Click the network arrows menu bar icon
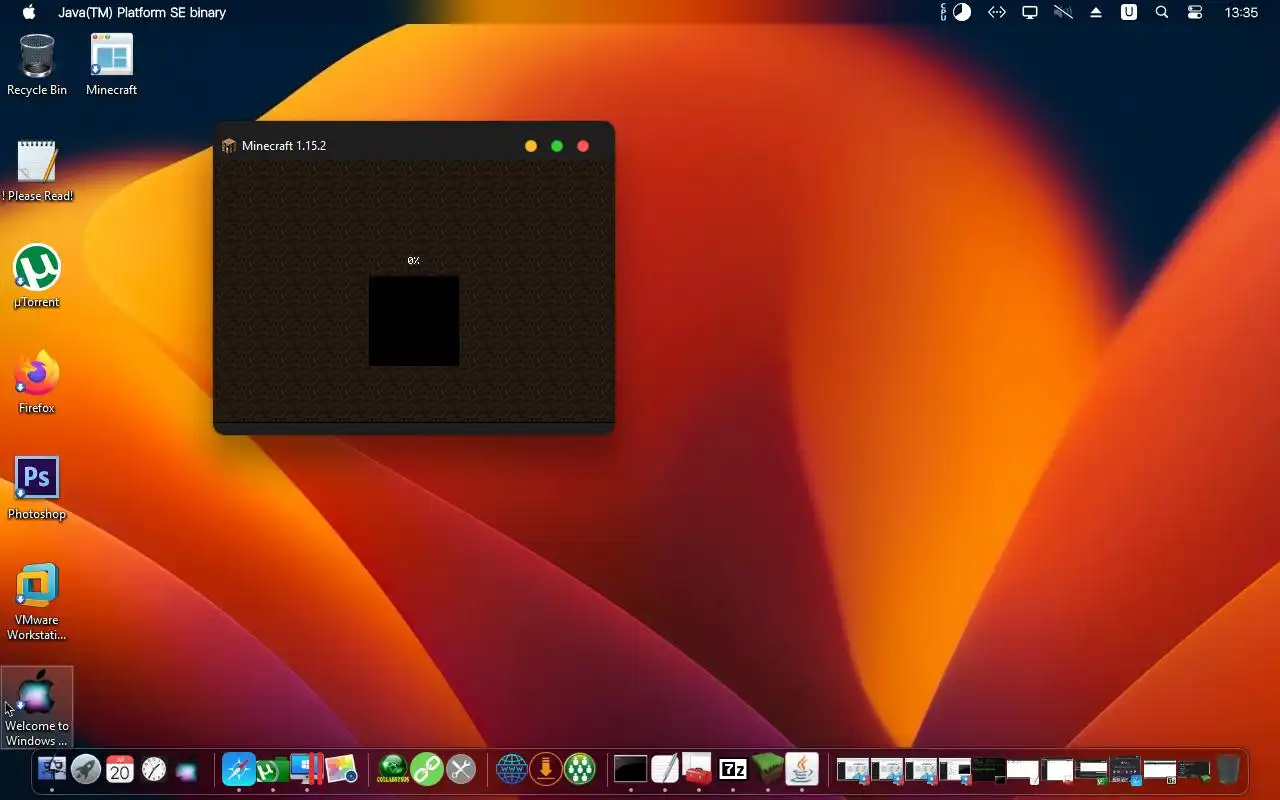The height and width of the screenshot is (800, 1280). point(997,12)
